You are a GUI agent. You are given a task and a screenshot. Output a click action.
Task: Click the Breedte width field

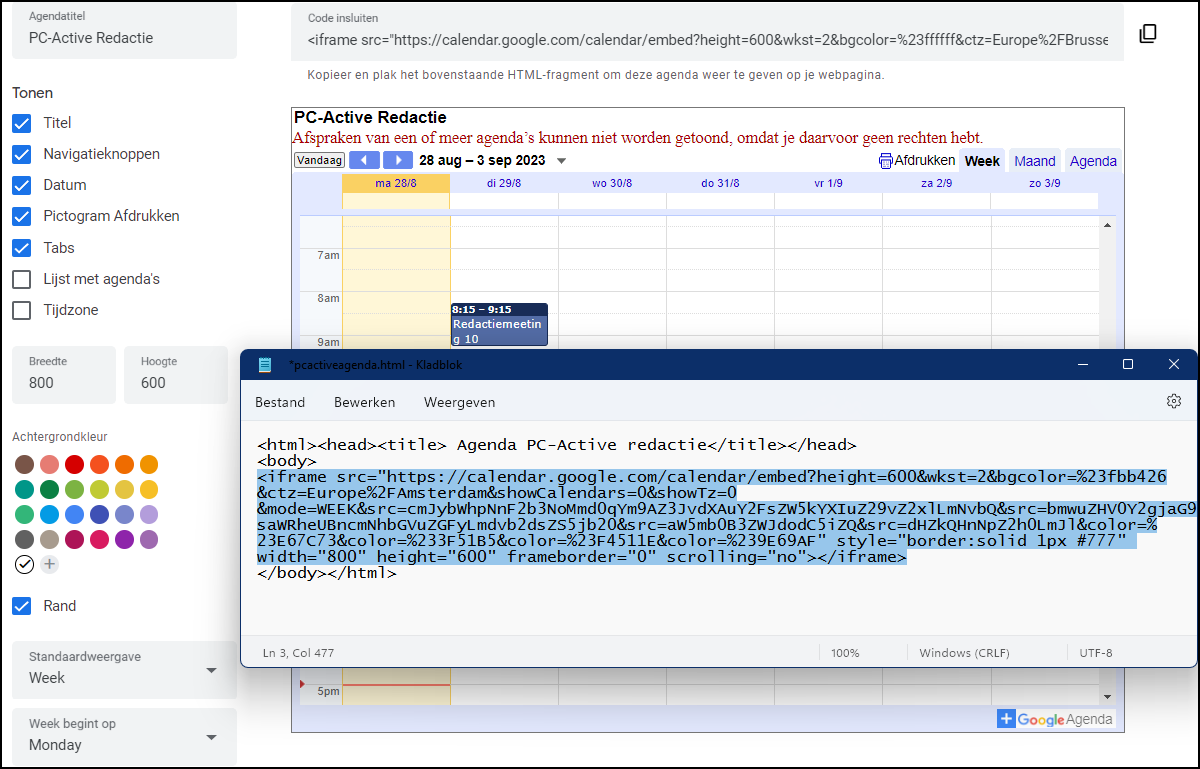coord(64,375)
